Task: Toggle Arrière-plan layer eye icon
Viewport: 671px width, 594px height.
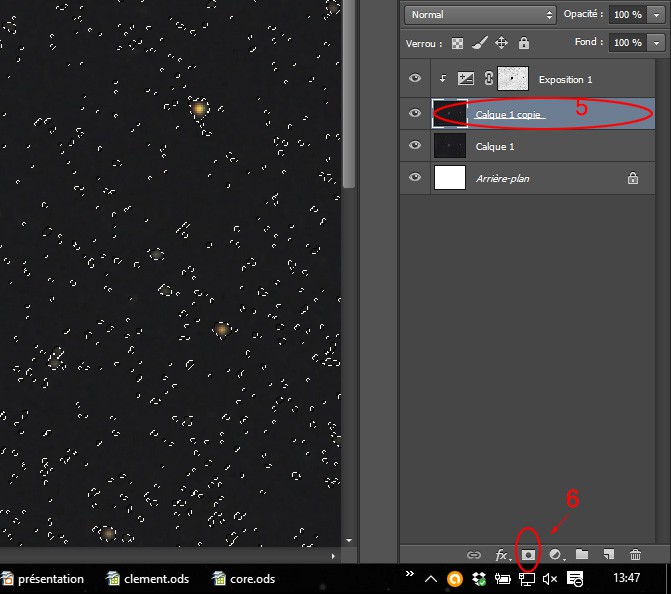Action: [x=415, y=177]
